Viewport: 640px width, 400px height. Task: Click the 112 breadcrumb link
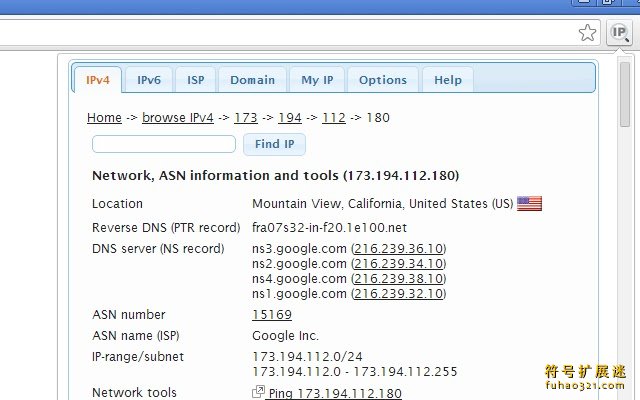pos(334,118)
